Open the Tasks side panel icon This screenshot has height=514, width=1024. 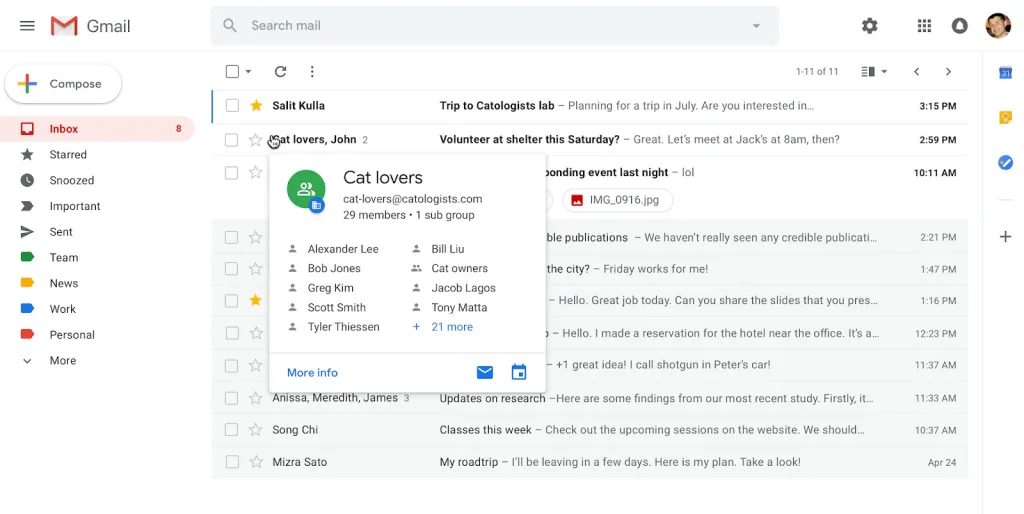coord(1005,162)
